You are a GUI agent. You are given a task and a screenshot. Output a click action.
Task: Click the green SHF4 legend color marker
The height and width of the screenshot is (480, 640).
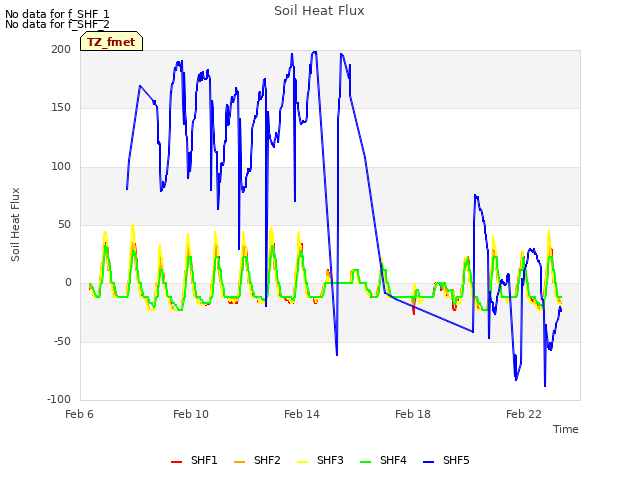tap(365, 462)
